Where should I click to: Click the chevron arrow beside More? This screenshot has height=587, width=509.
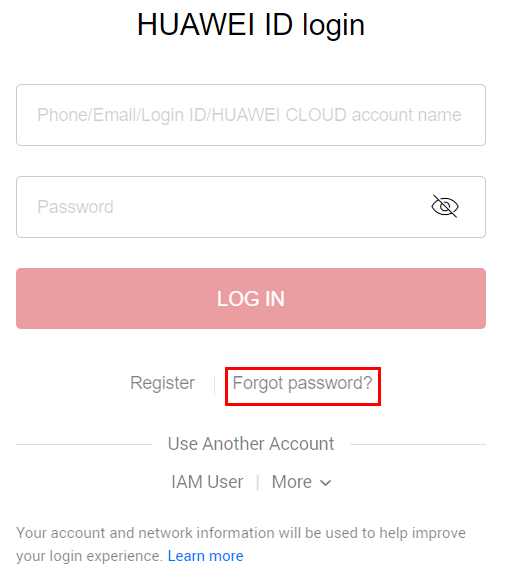tap(325, 483)
